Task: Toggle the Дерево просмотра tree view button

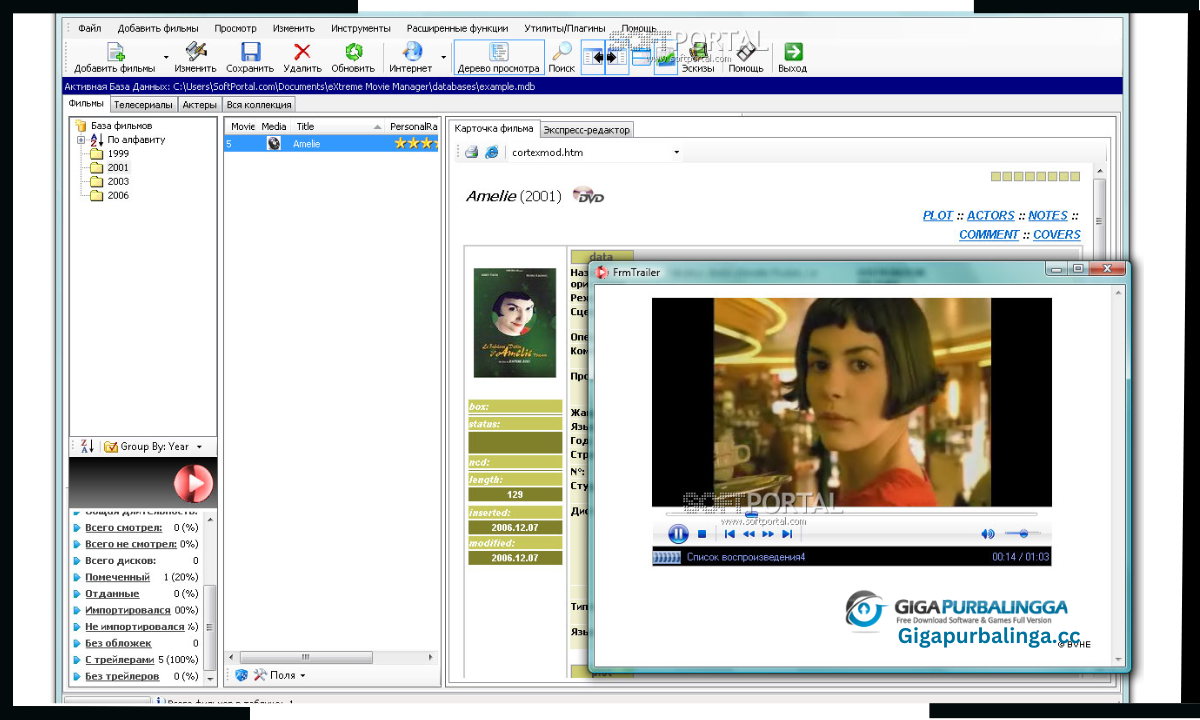Action: 499,58
